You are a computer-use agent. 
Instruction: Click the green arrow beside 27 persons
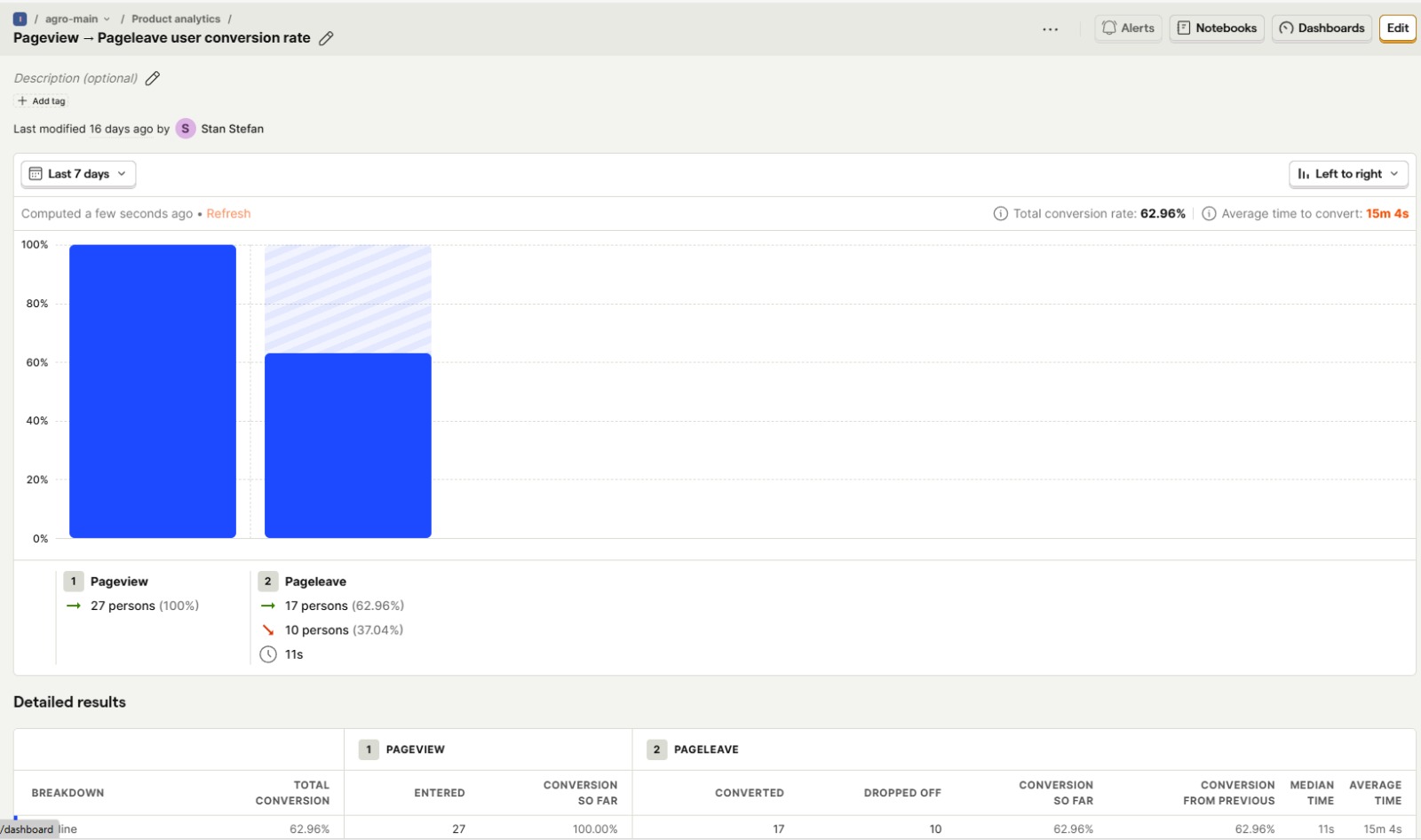pyautogui.click(x=74, y=606)
